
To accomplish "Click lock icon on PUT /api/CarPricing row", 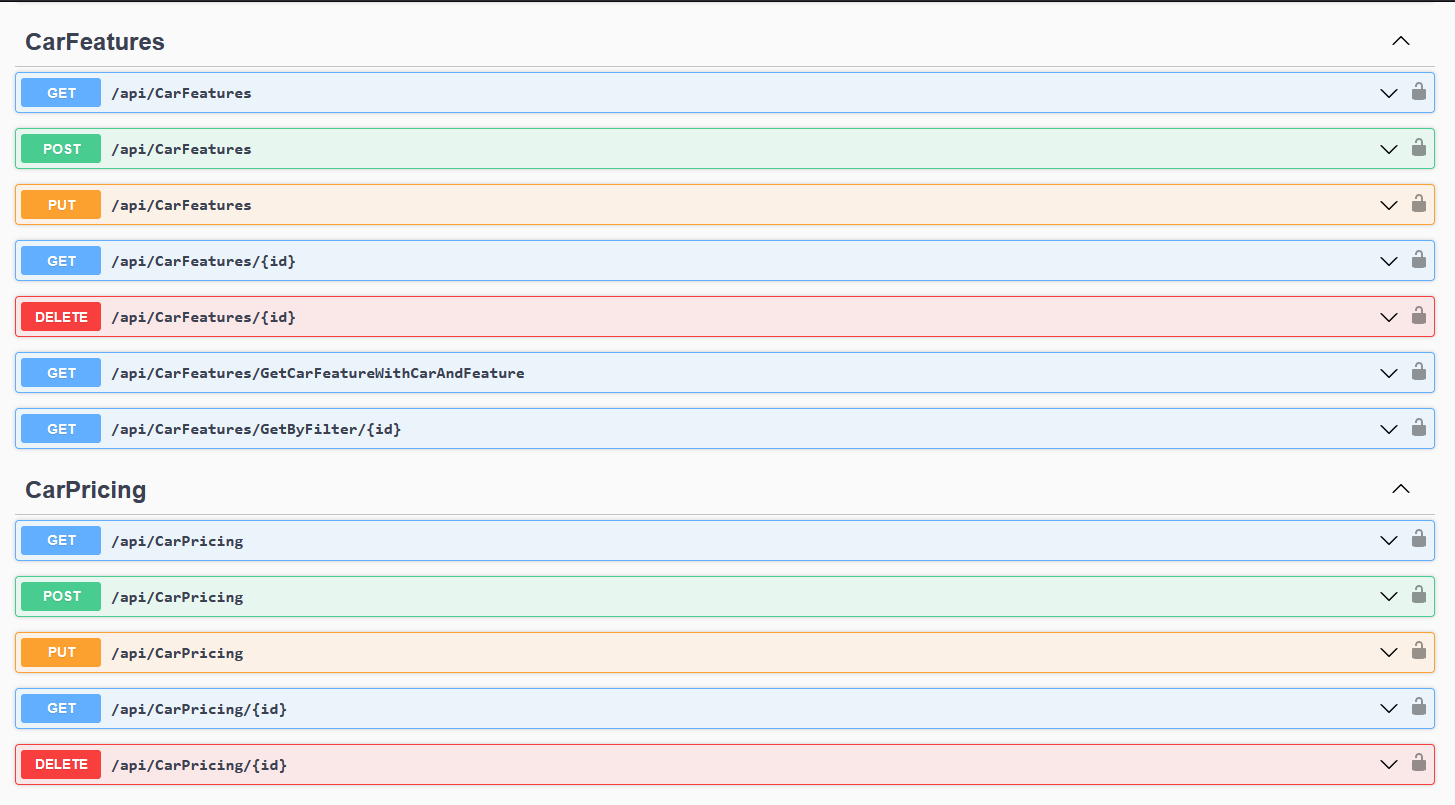I will coord(1418,651).
